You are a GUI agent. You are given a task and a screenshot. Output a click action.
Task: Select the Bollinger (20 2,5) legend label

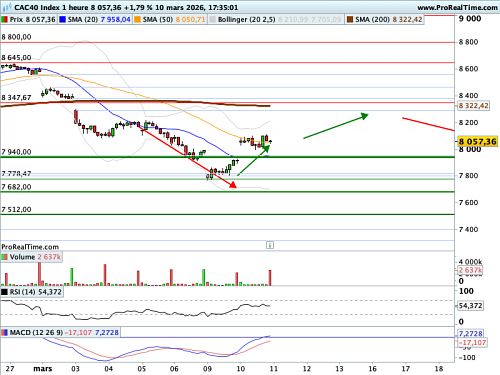246,20
